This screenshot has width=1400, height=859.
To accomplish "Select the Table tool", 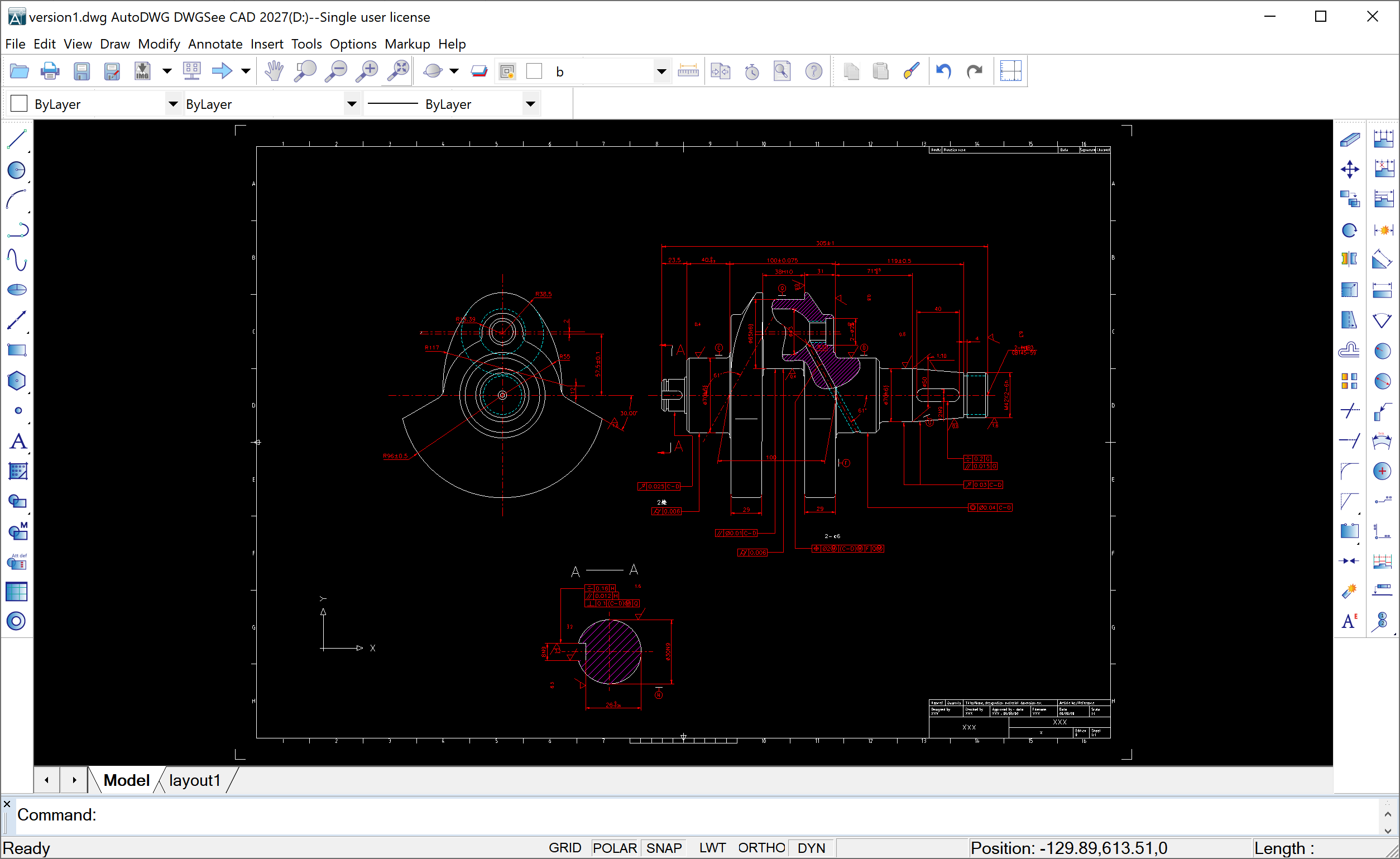I will point(16,592).
